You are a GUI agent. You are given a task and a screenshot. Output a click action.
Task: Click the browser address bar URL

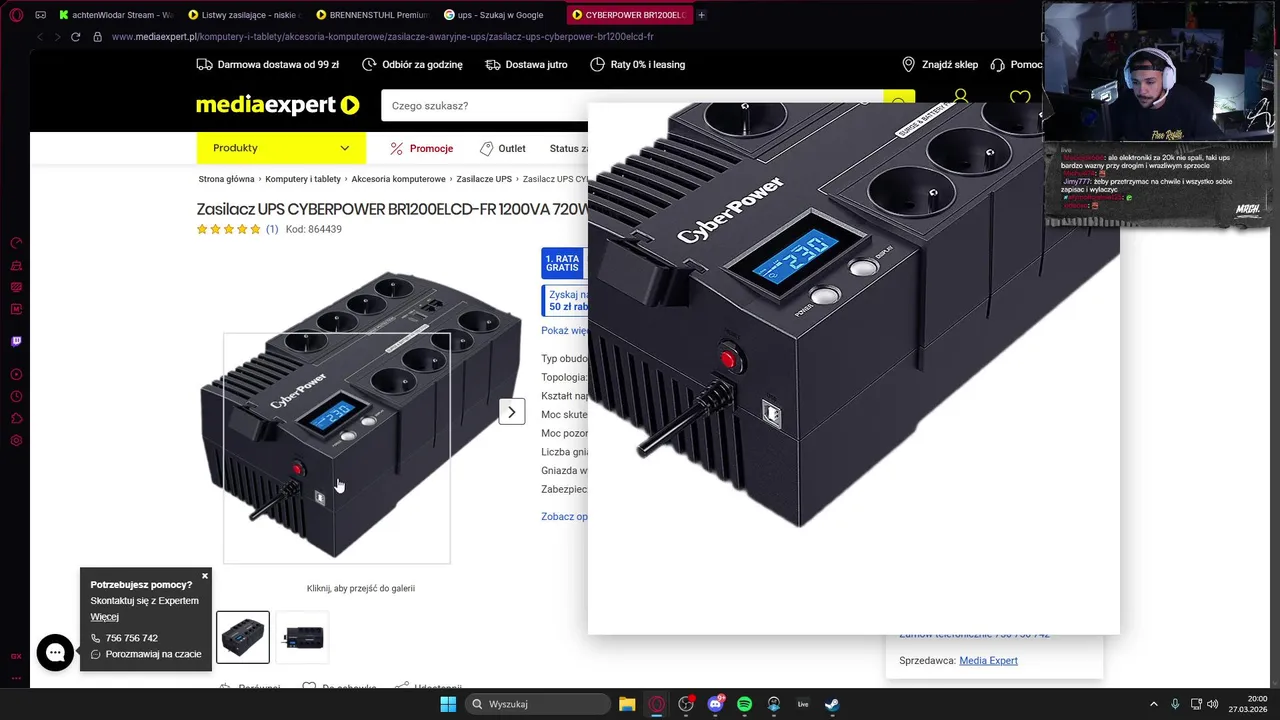(383, 37)
